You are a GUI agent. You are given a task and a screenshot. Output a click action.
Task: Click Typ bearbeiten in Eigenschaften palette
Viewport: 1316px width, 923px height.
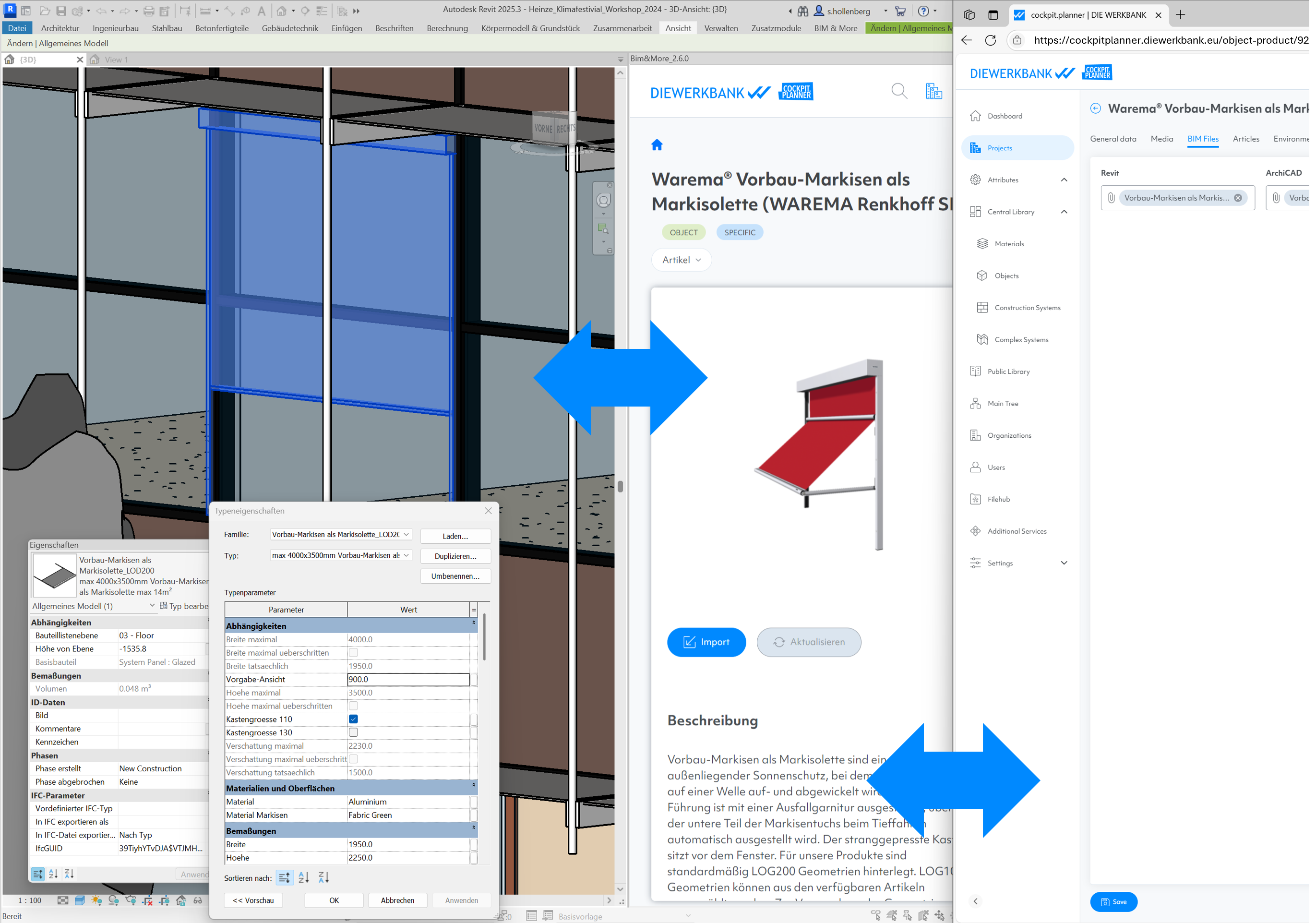185,607
